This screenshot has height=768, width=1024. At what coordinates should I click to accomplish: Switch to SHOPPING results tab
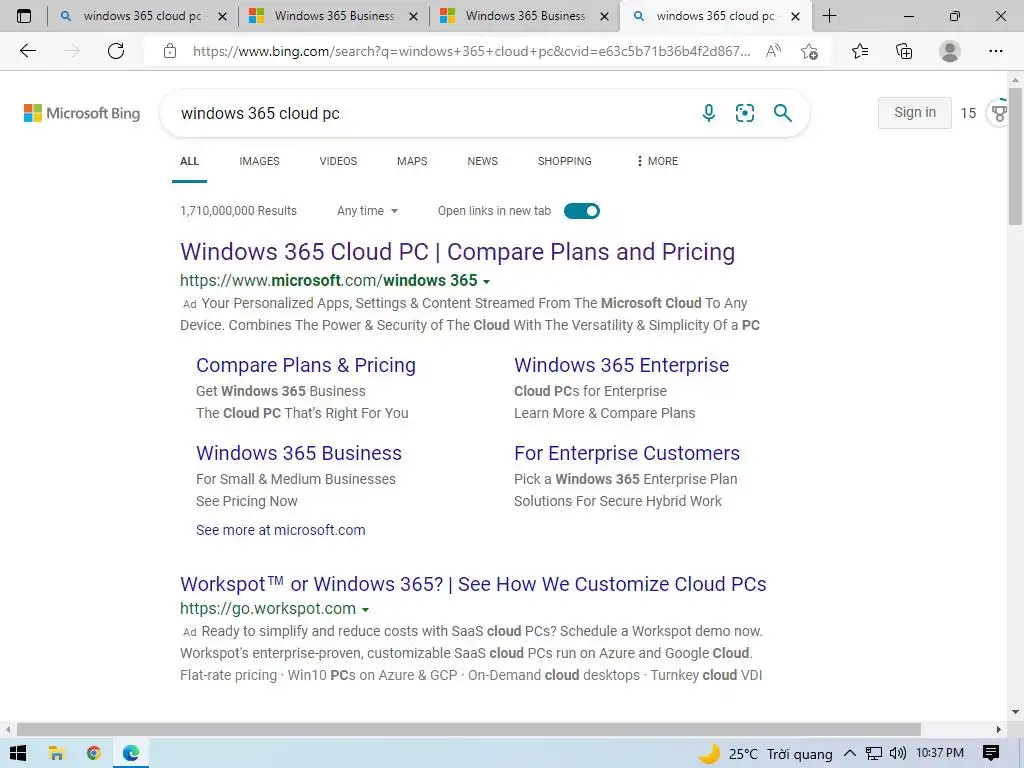click(x=565, y=161)
